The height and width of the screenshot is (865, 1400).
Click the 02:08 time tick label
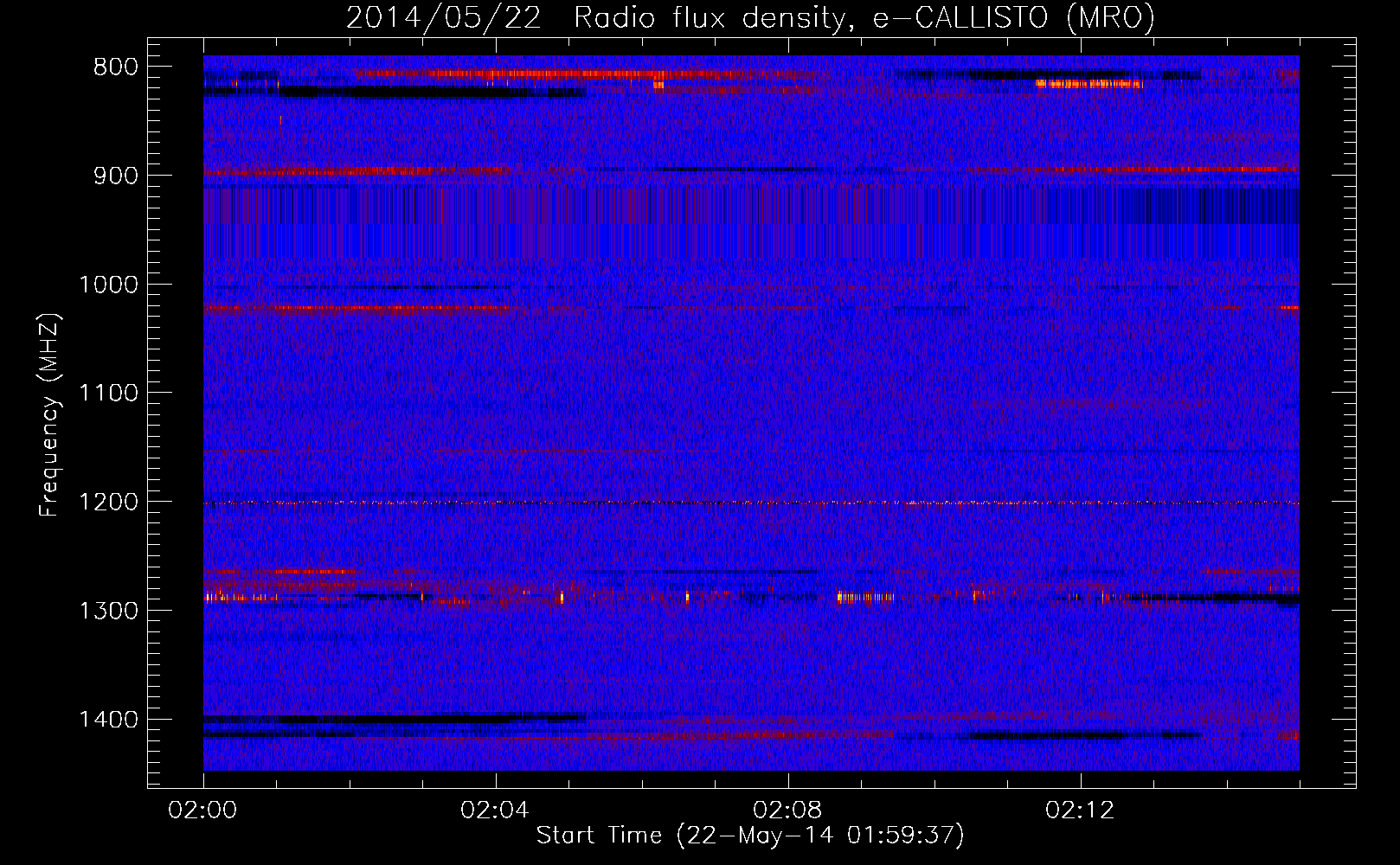click(787, 811)
